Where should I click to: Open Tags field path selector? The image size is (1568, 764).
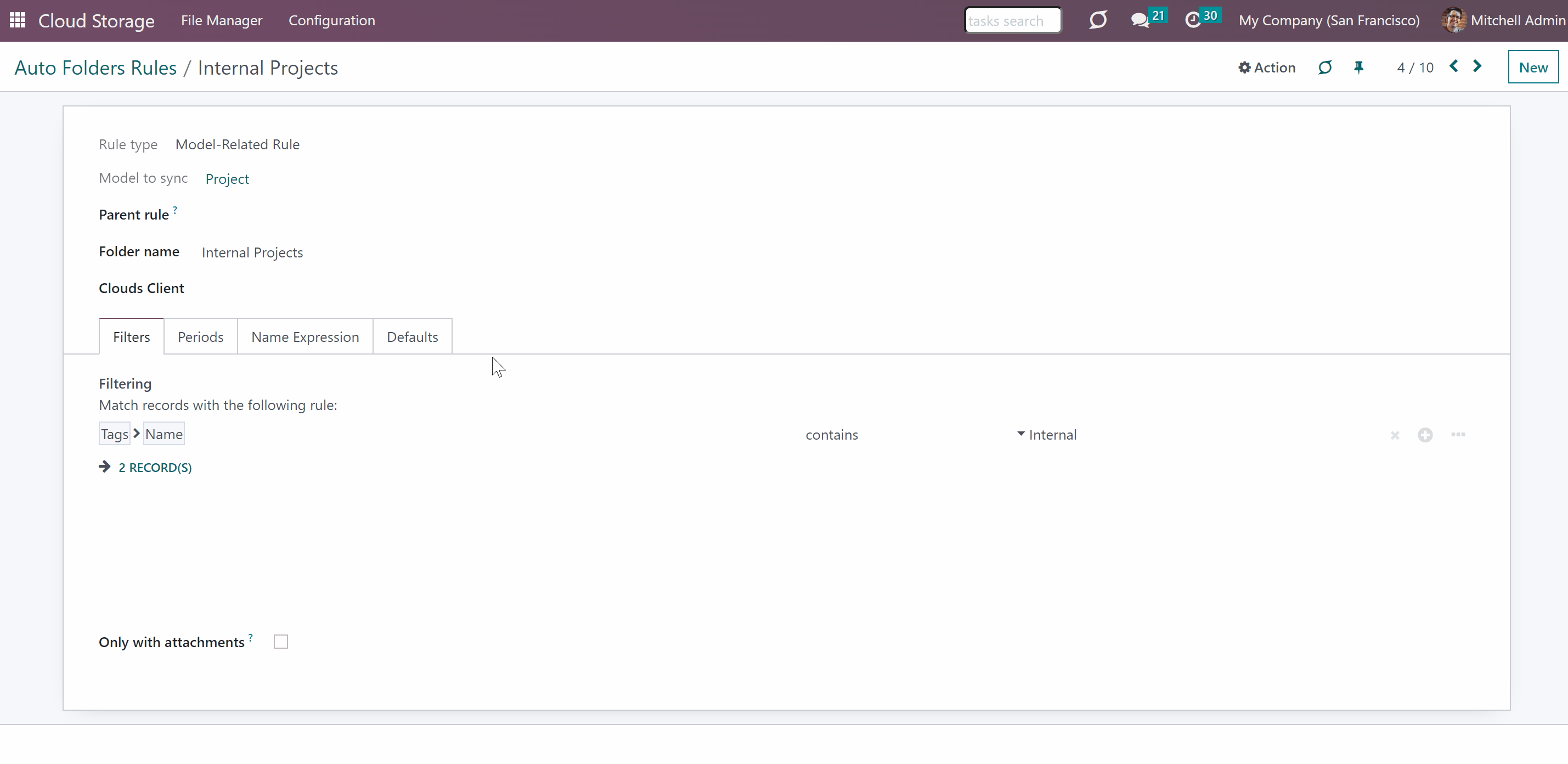click(x=115, y=434)
